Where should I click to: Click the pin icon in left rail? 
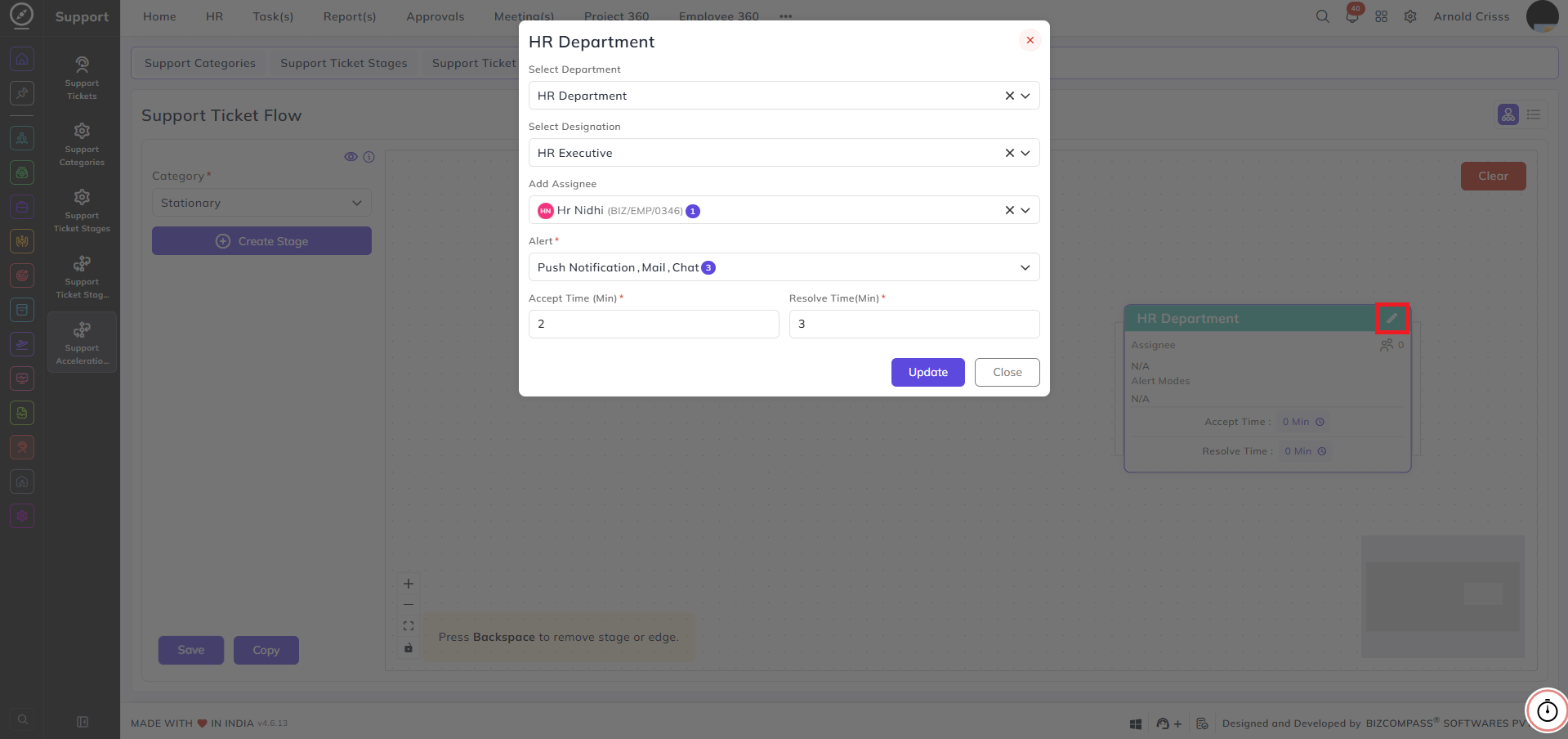click(x=22, y=93)
